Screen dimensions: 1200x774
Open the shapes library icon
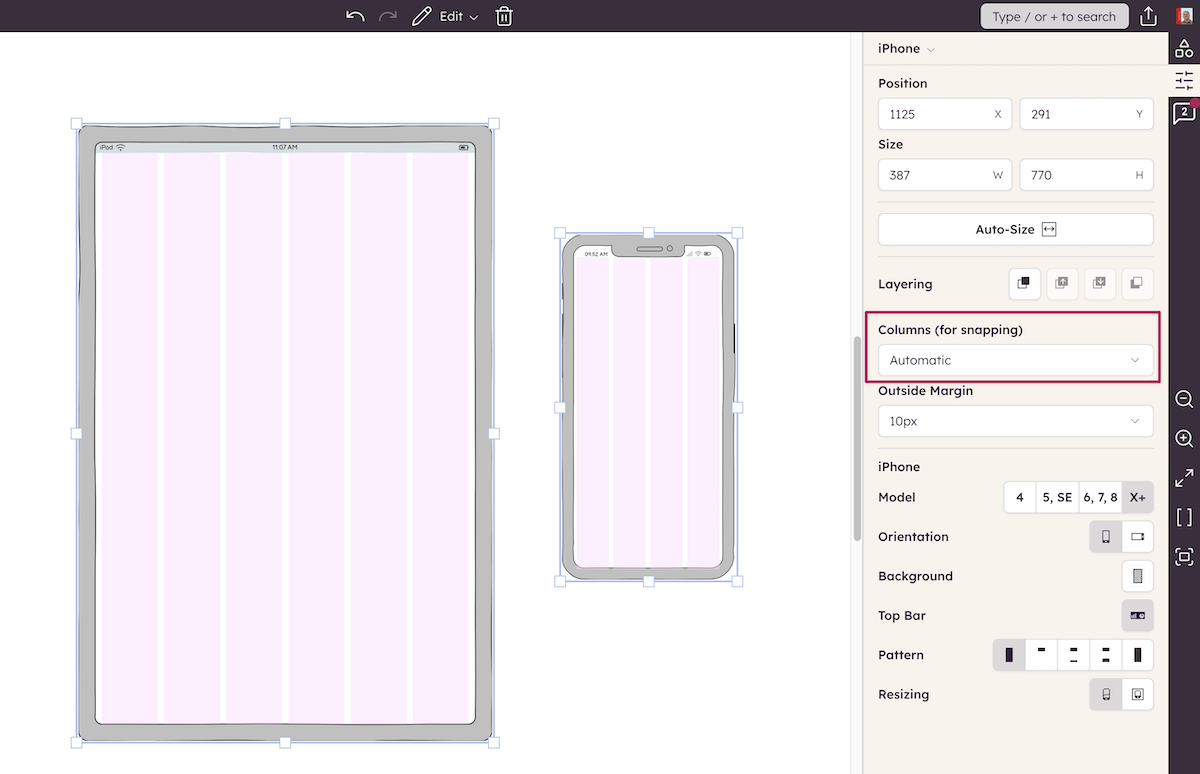1184,48
